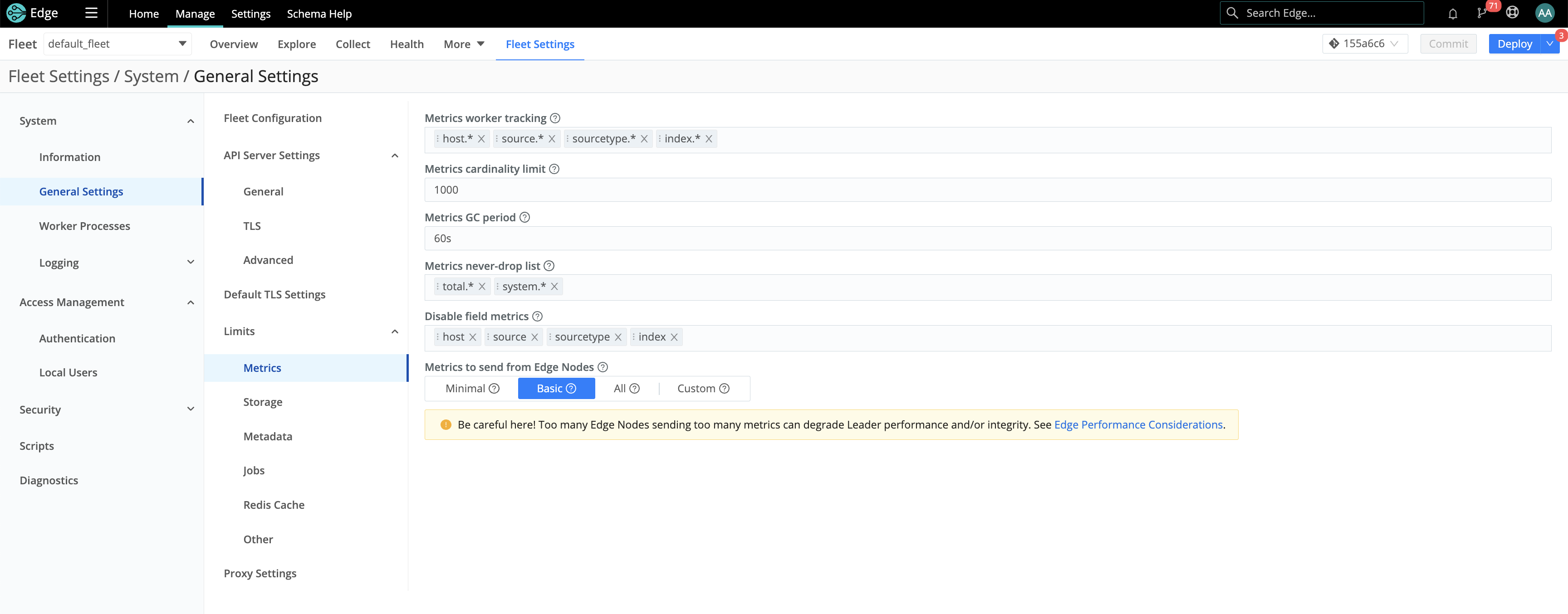Click the help lifebuoy icon
Screen dimensions: 1568x614
[1512, 14]
